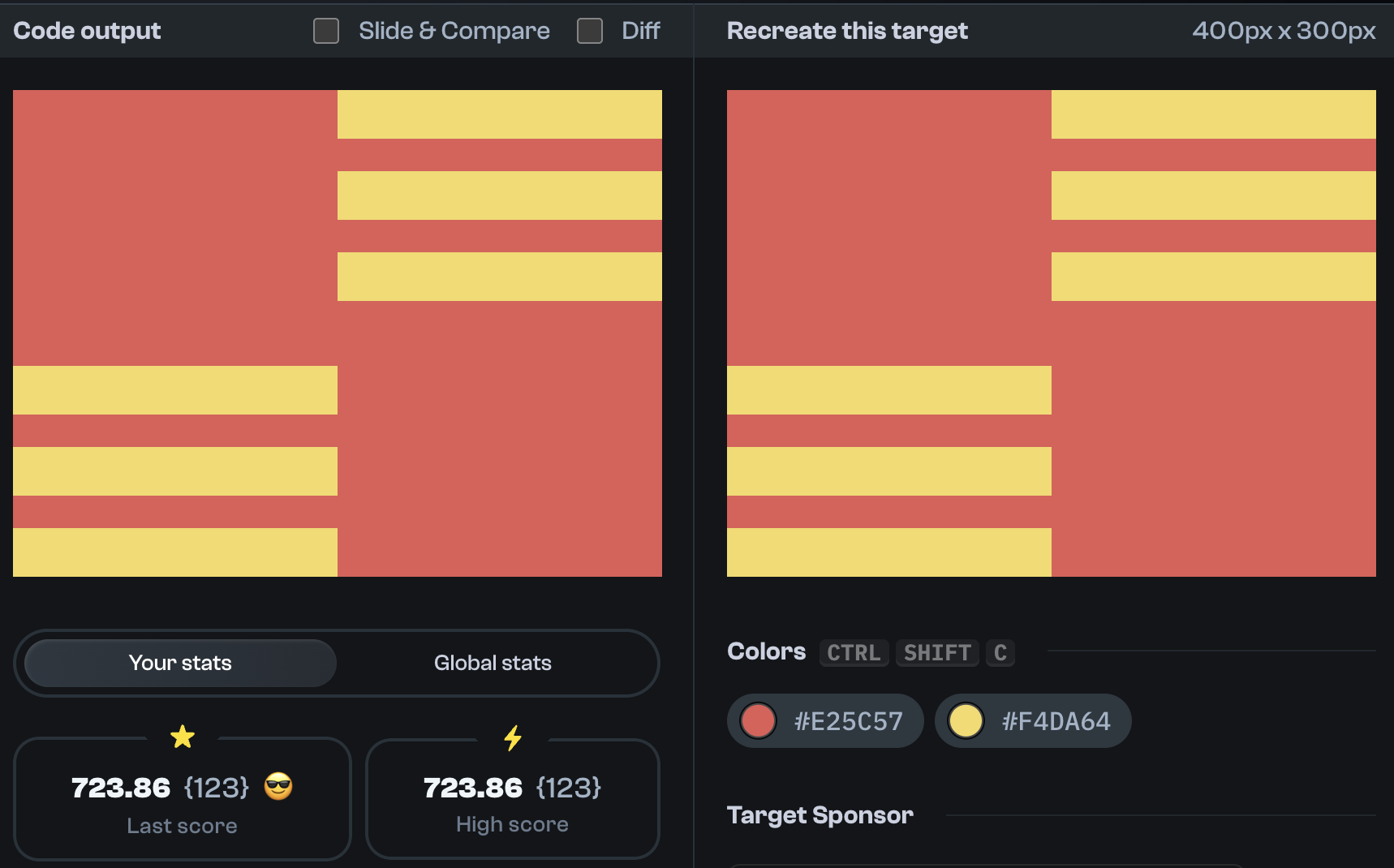Image resolution: width=1394 pixels, height=868 pixels.
Task: Click the lightning bolt above High score
Action: coord(512,737)
